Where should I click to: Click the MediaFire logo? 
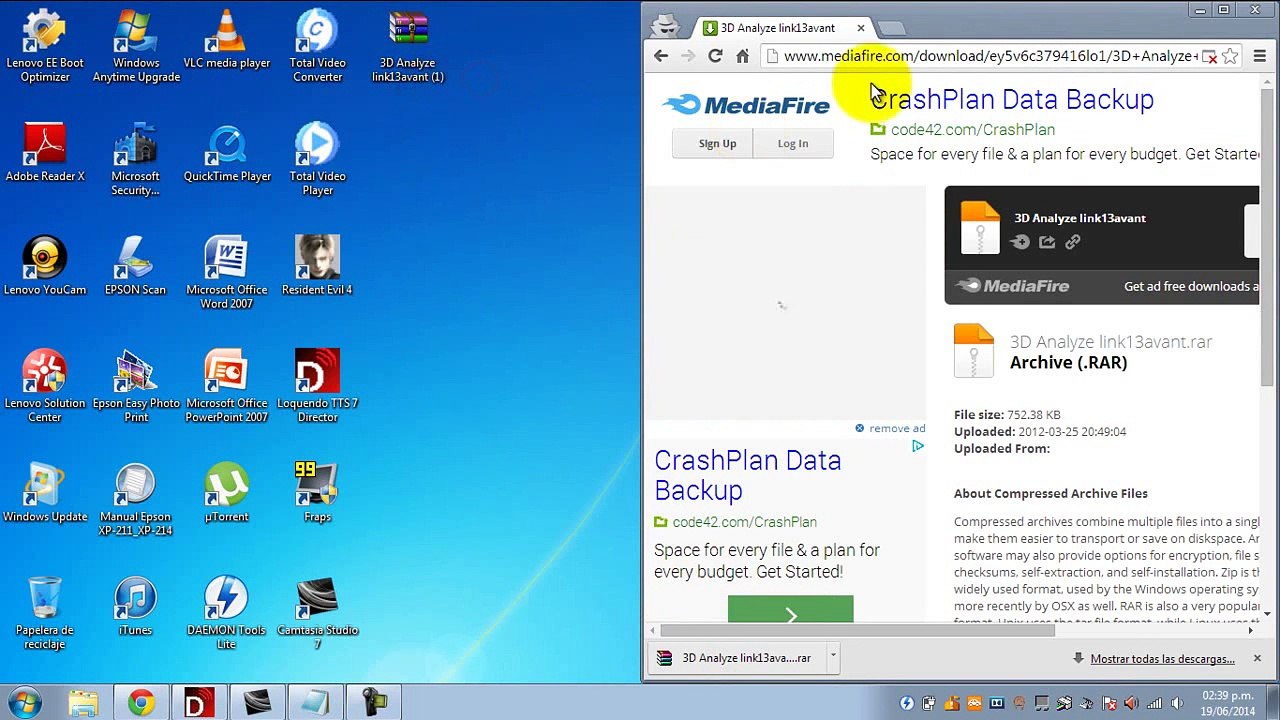point(746,104)
